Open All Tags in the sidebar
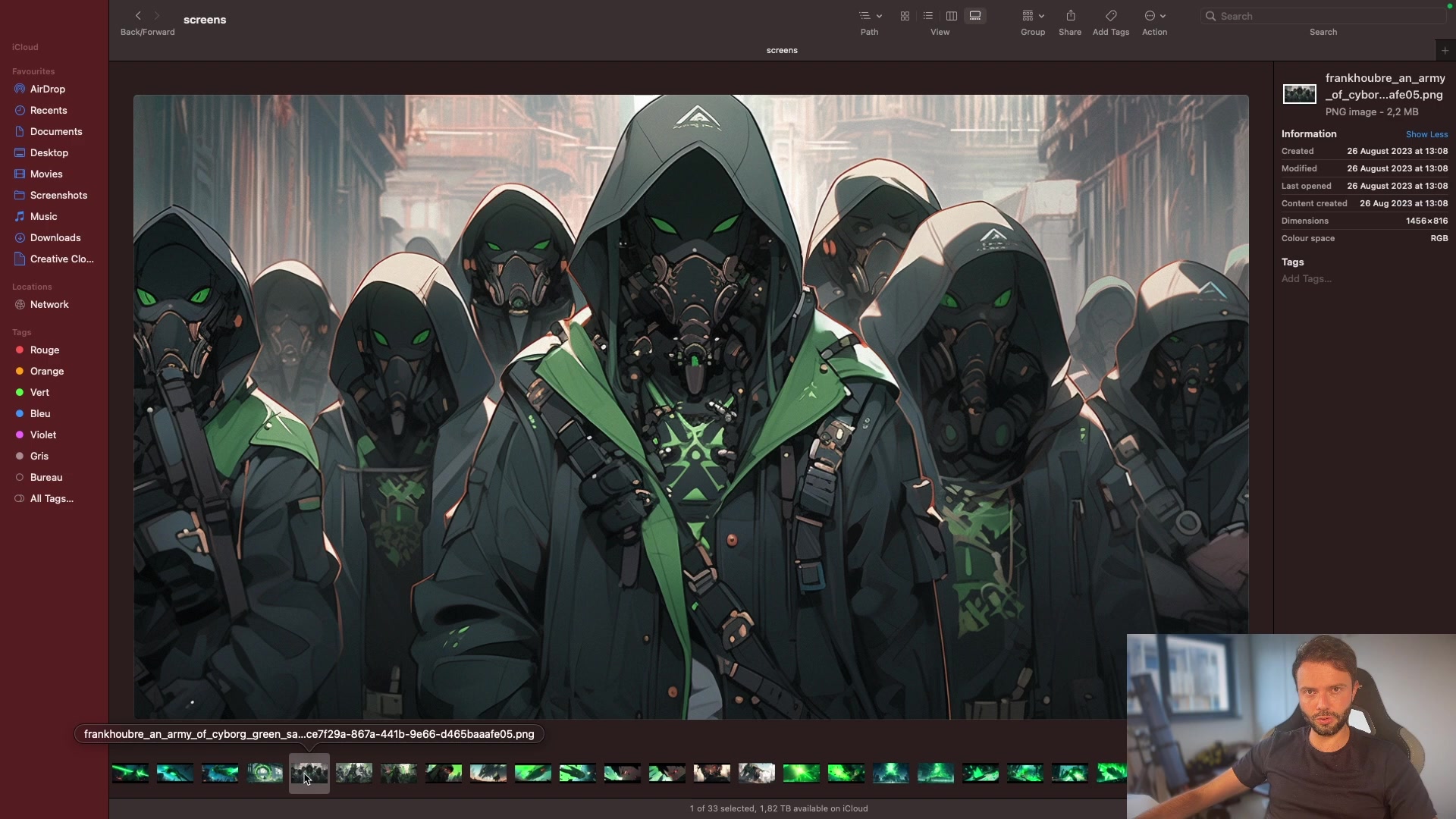Image resolution: width=1456 pixels, height=819 pixels. (52, 499)
